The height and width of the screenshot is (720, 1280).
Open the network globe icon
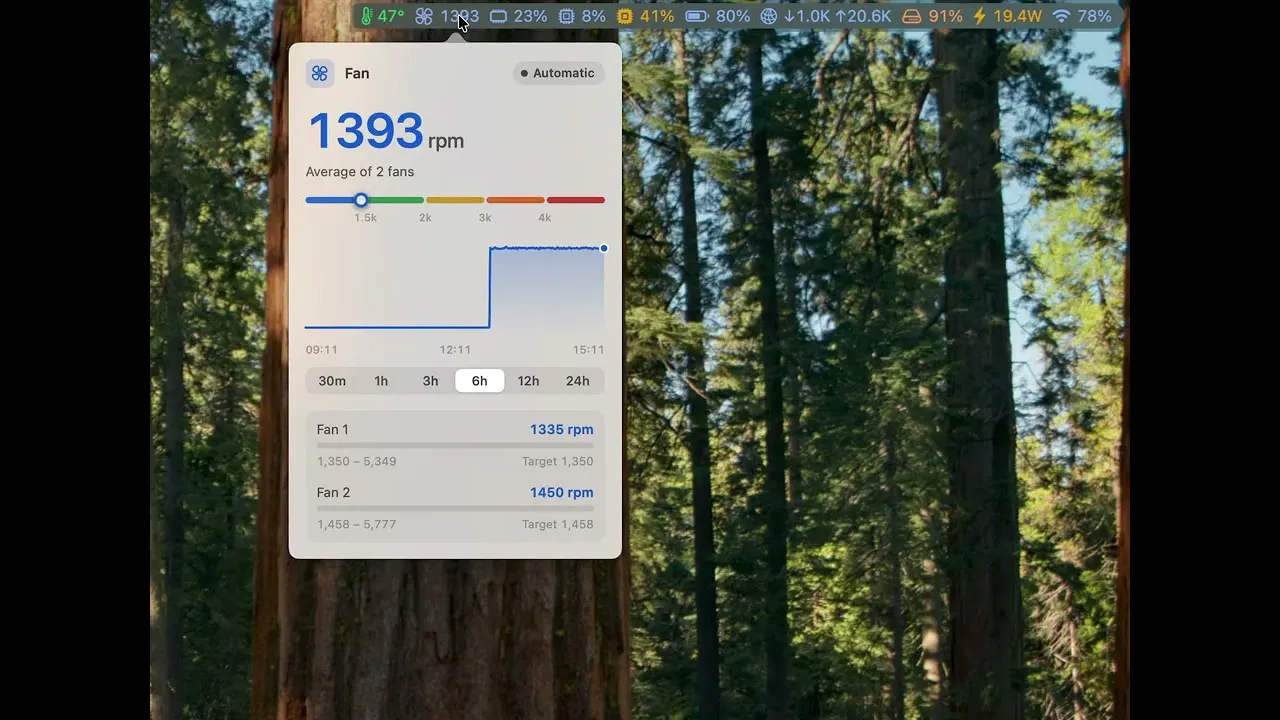pyautogui.click(x=768, y=16)
